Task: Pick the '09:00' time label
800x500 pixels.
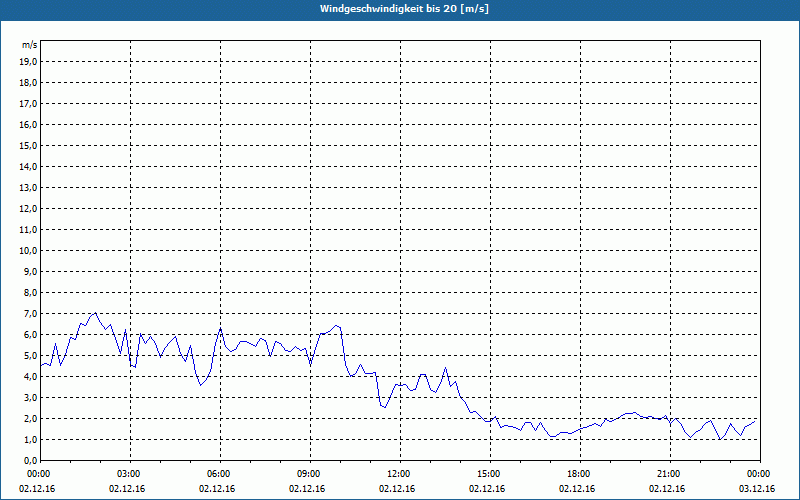Action: [x=309, y=474]
